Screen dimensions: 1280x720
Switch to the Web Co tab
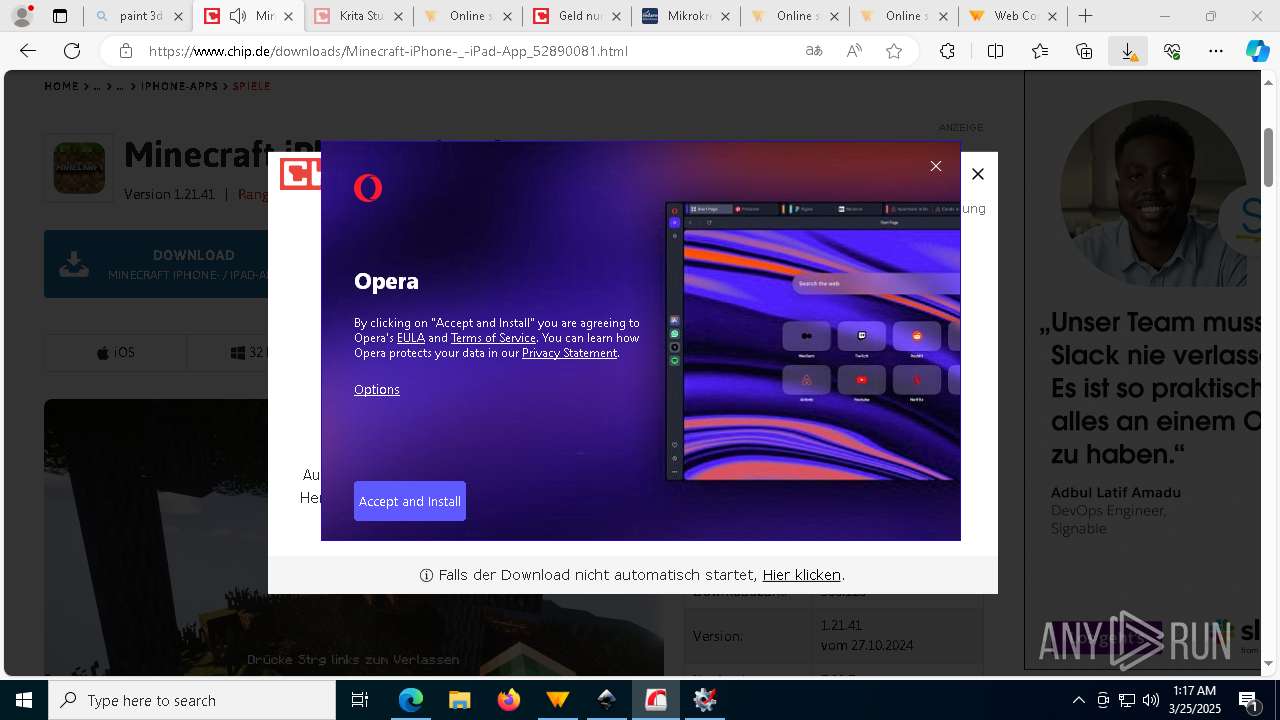point(1012,16)
